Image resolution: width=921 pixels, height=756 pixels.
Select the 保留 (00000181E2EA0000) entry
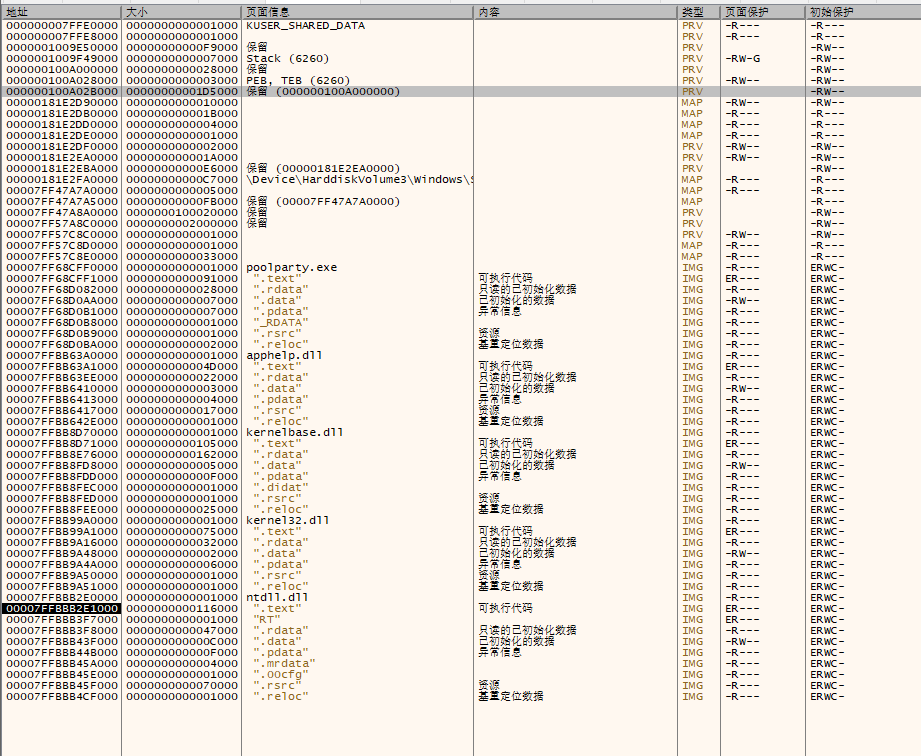[x=323, y=169]
